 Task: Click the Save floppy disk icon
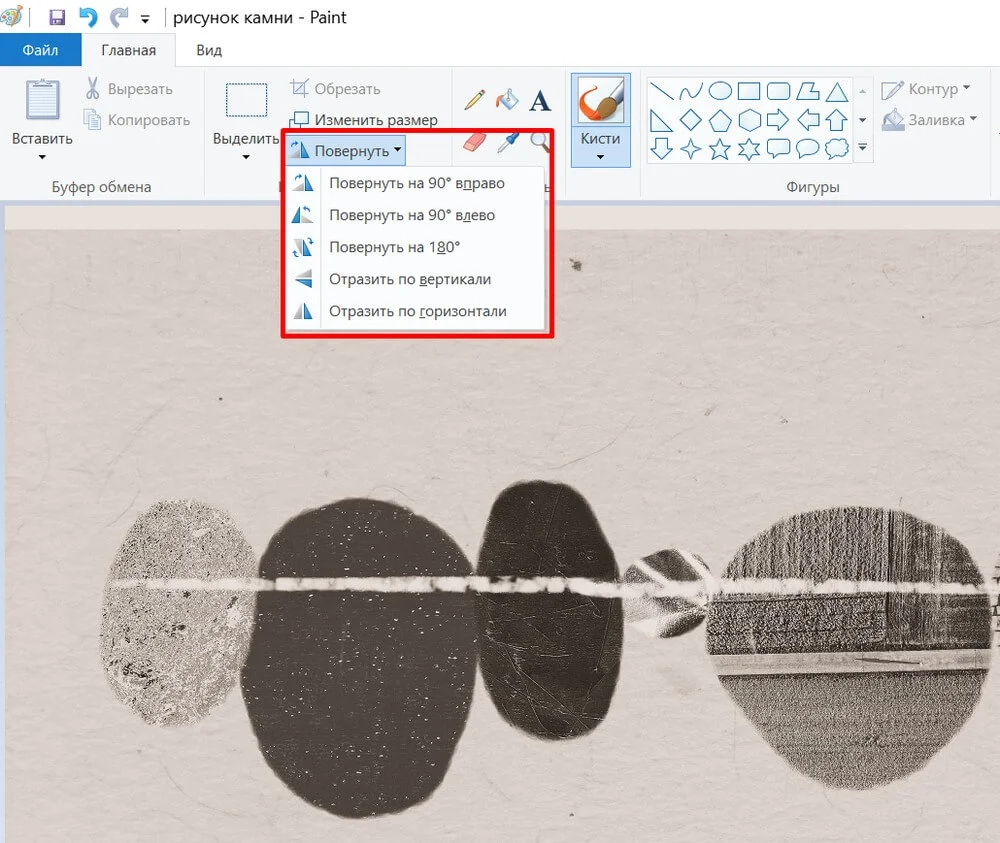(x=57, y=18)
